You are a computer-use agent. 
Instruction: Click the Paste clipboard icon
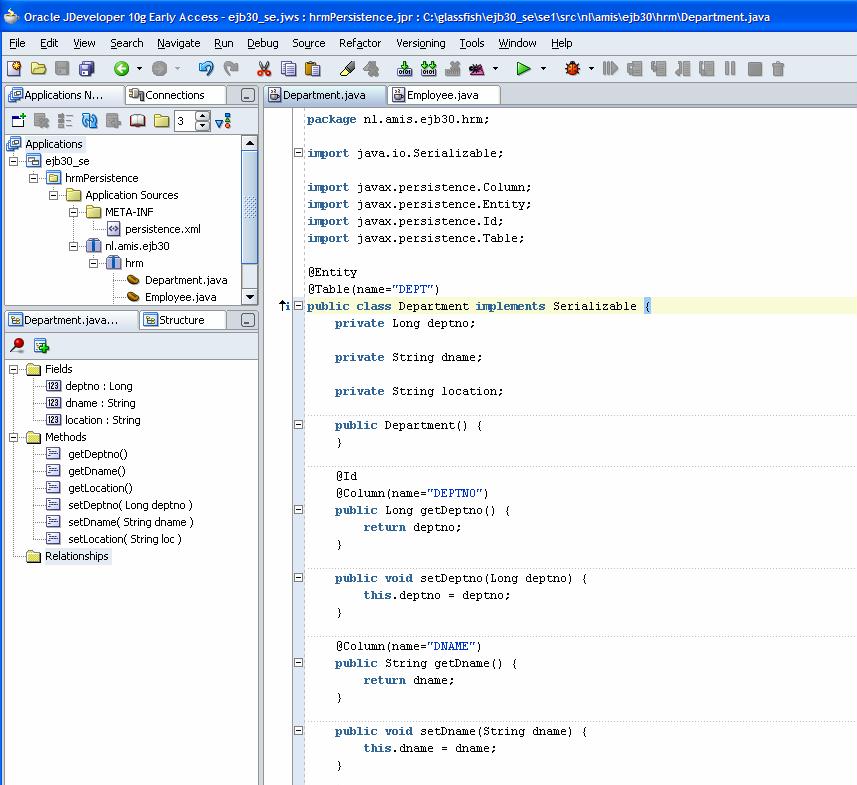pyautogui.click(x=313, y=69)
